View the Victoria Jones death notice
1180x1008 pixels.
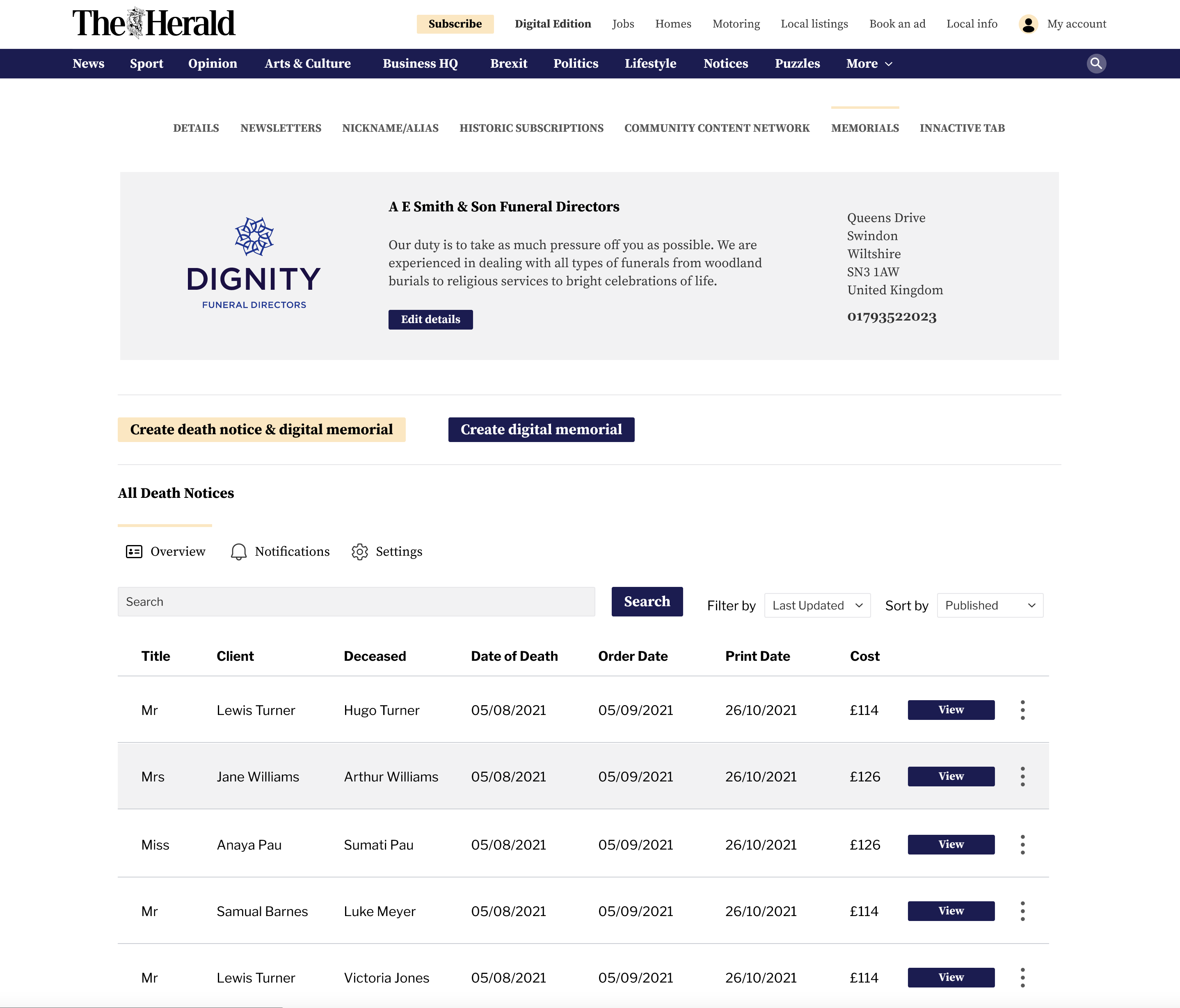(x=951, y=977)
